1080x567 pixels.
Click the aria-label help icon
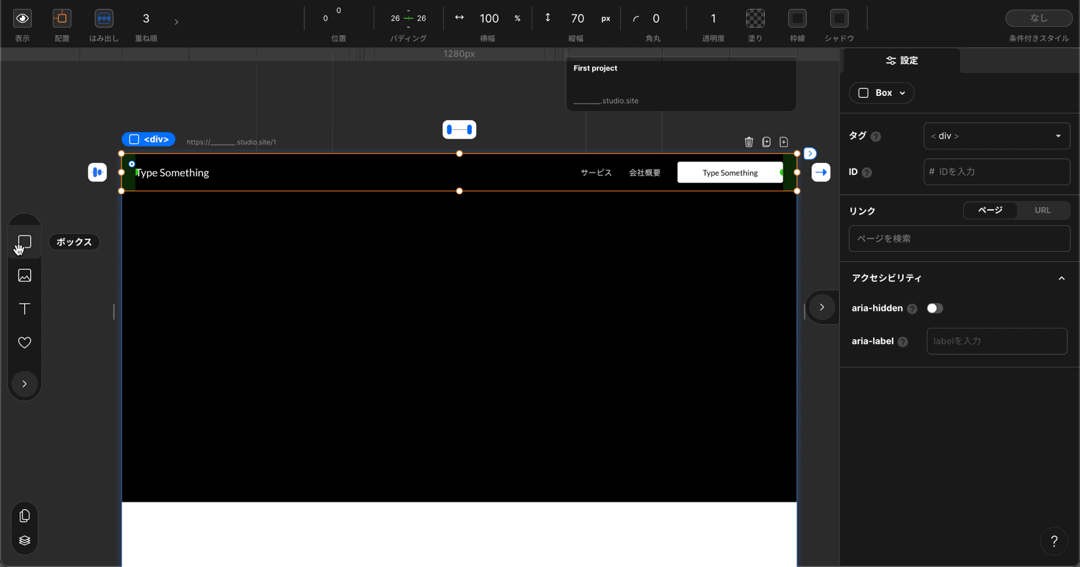click(x=902, y=342)
